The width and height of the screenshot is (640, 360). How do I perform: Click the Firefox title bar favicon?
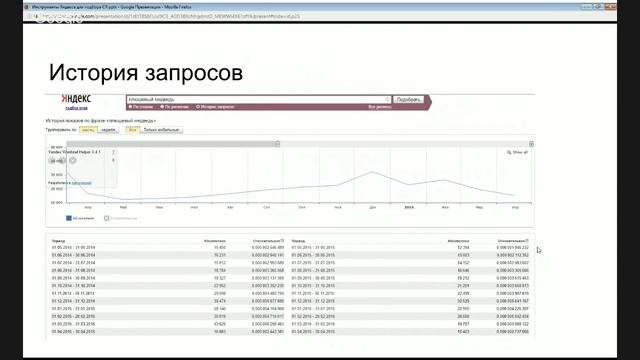coord(27,7)
